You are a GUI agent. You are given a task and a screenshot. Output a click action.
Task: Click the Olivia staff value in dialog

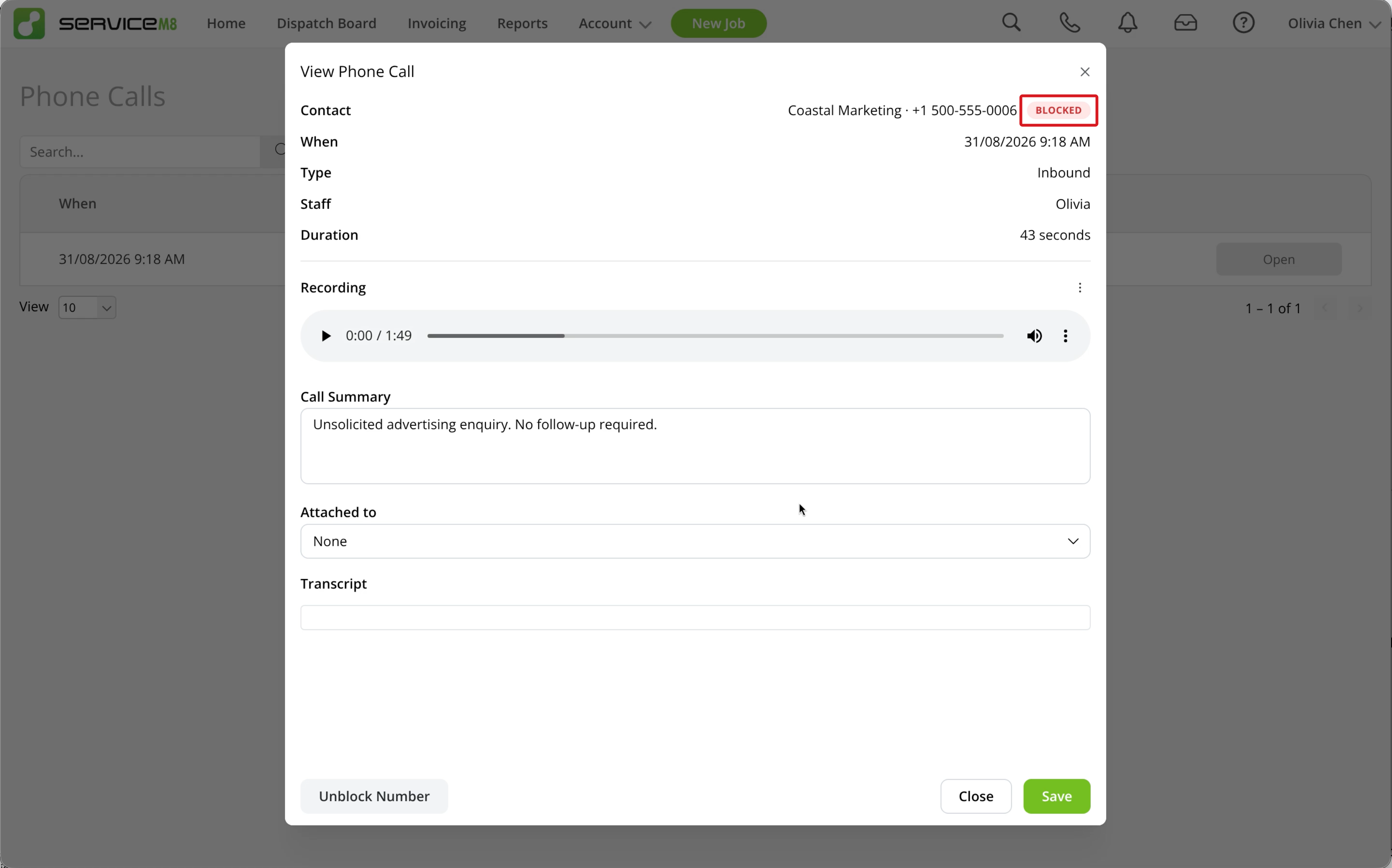pyautogui.click(x=1073, y=204)
